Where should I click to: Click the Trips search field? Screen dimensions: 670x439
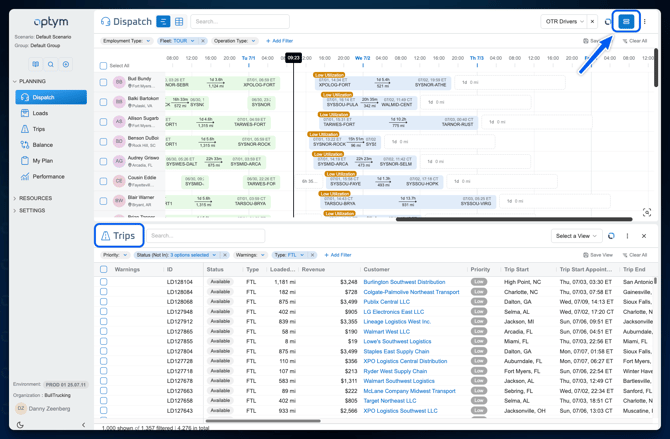click(206, 236)
